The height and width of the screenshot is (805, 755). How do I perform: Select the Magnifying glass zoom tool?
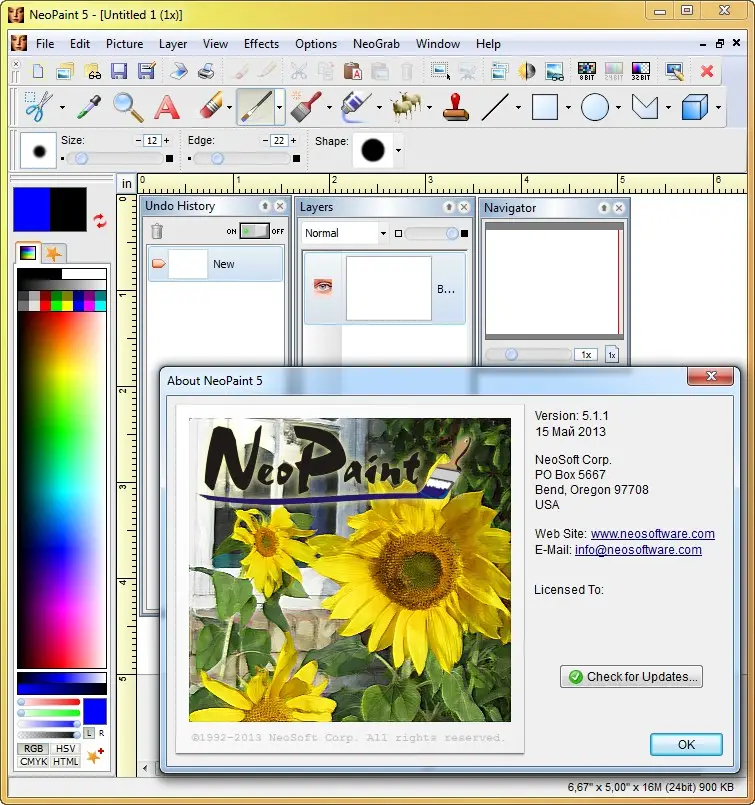(128, 107)
